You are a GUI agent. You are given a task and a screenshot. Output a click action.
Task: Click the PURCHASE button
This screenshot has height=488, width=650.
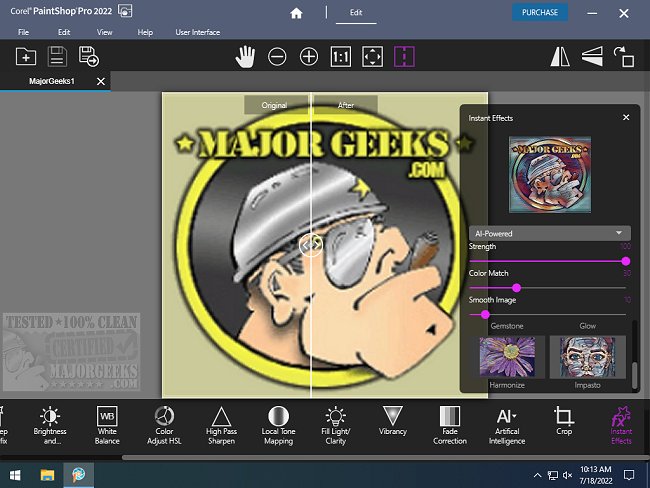pyautogui.click(x=540, y=12)
